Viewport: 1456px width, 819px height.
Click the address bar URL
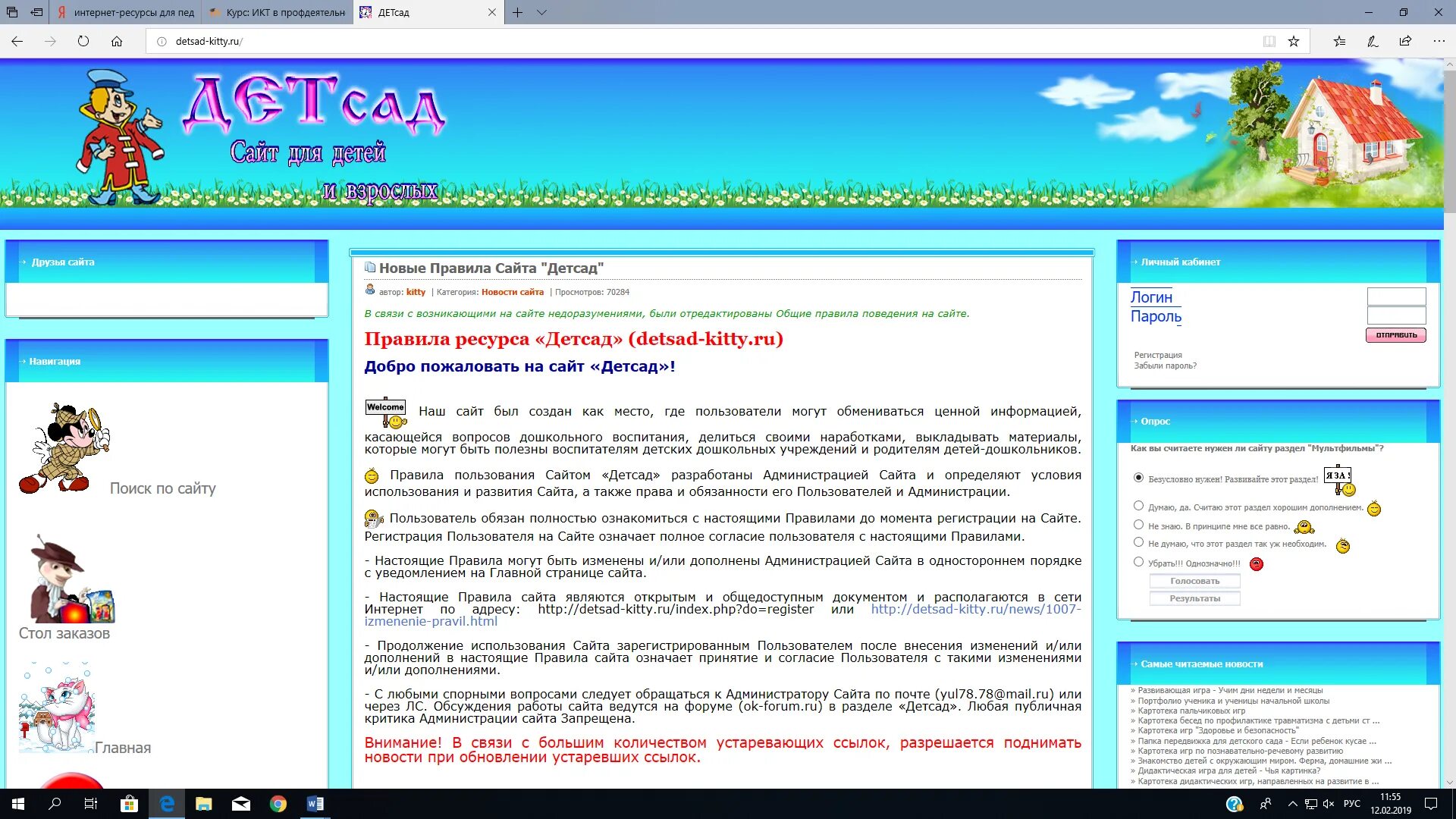tap(209, 42)
